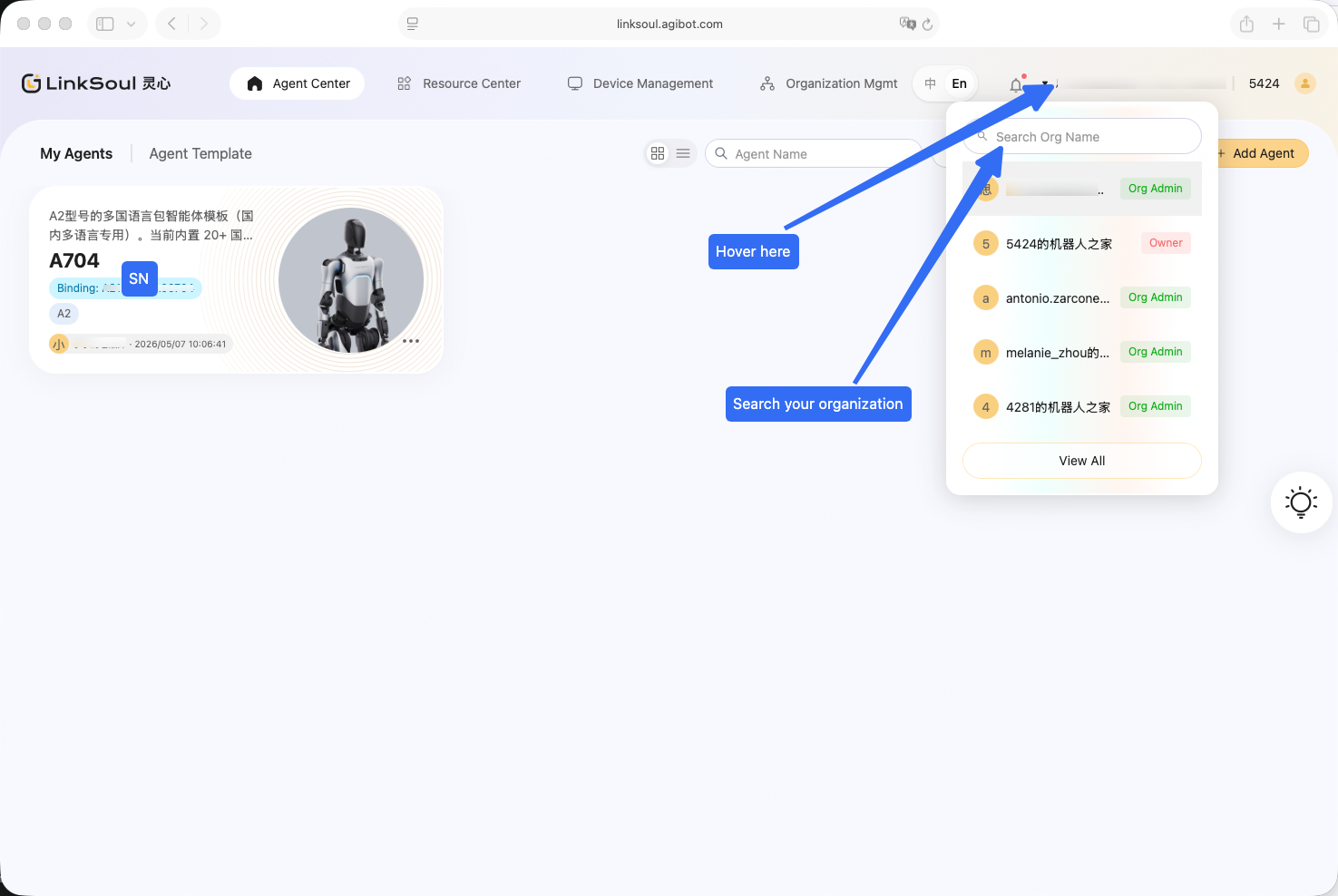Open a new browser tab

tap(1278, 24)
